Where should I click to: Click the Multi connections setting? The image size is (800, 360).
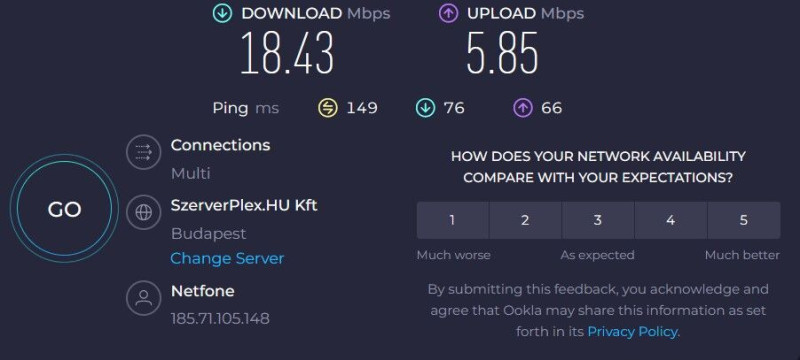(x=190, y=174)
